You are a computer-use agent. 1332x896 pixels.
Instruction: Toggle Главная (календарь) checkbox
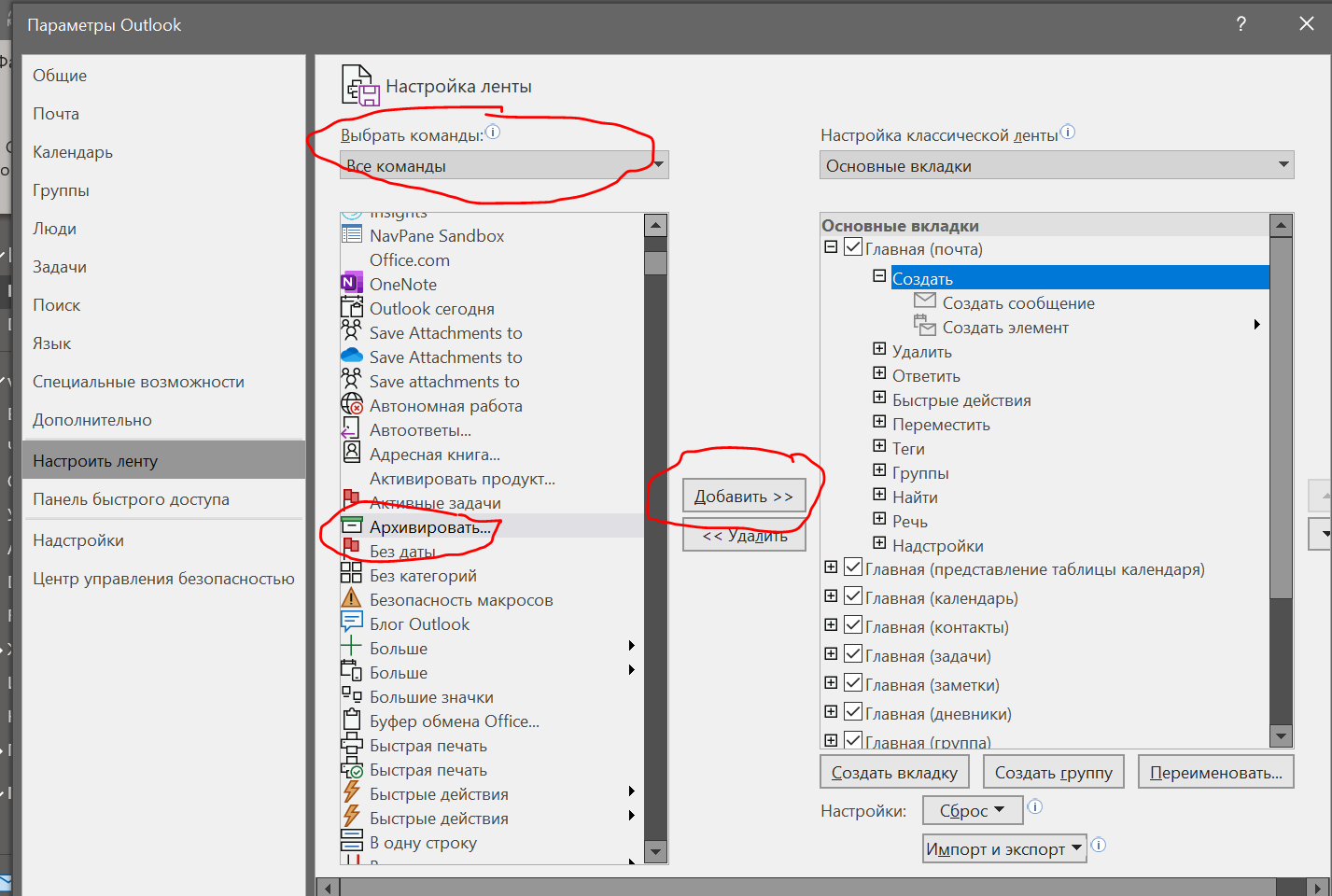852,596
